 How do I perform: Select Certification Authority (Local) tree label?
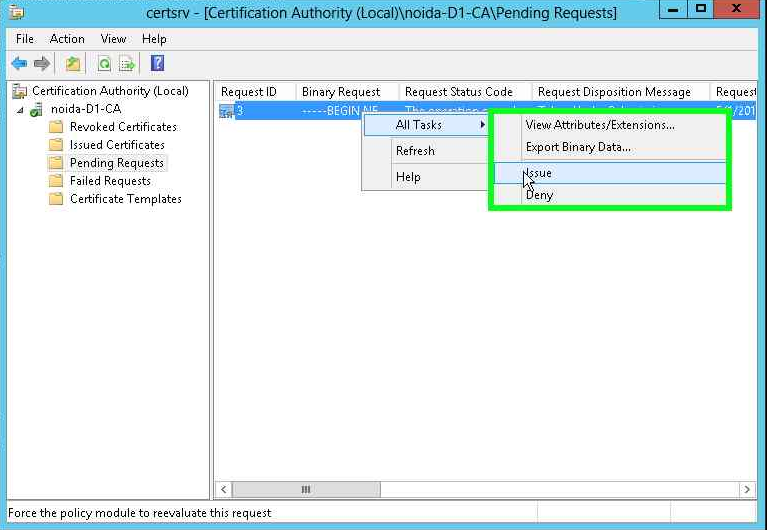[x=110, y=91]
